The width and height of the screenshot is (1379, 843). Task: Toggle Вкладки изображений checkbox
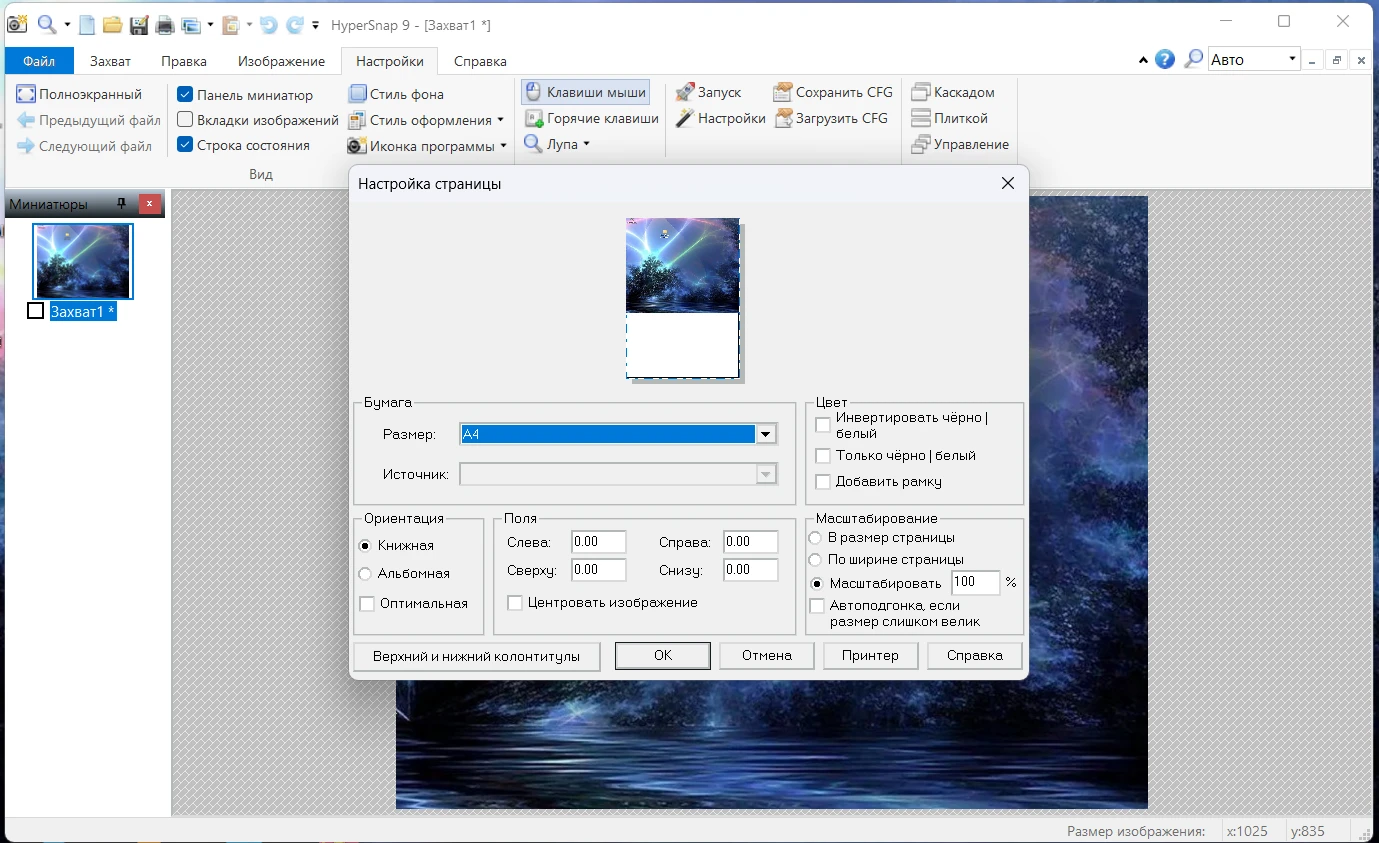(185, 120)
